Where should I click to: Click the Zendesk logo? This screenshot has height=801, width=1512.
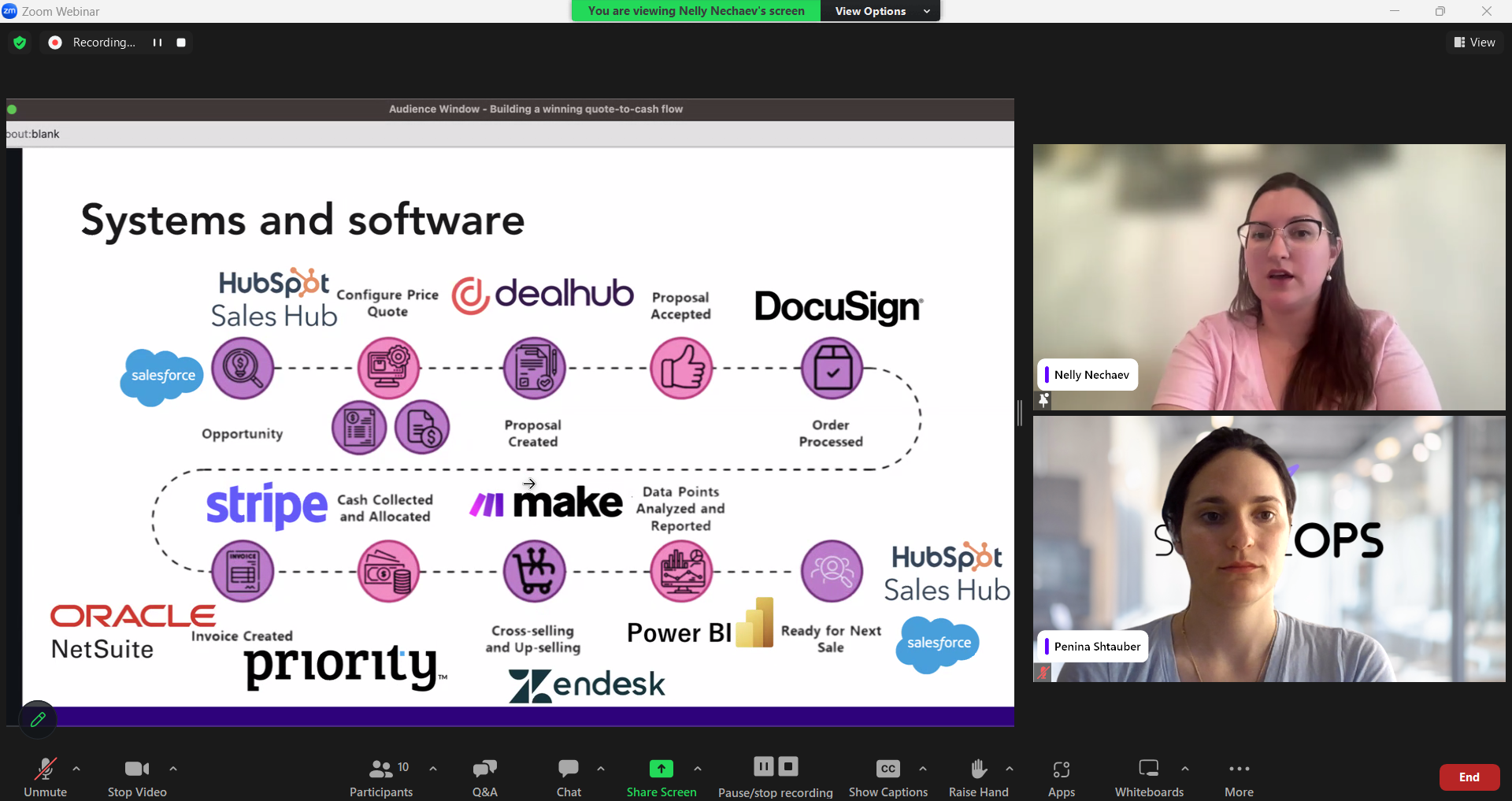[587, 684]
